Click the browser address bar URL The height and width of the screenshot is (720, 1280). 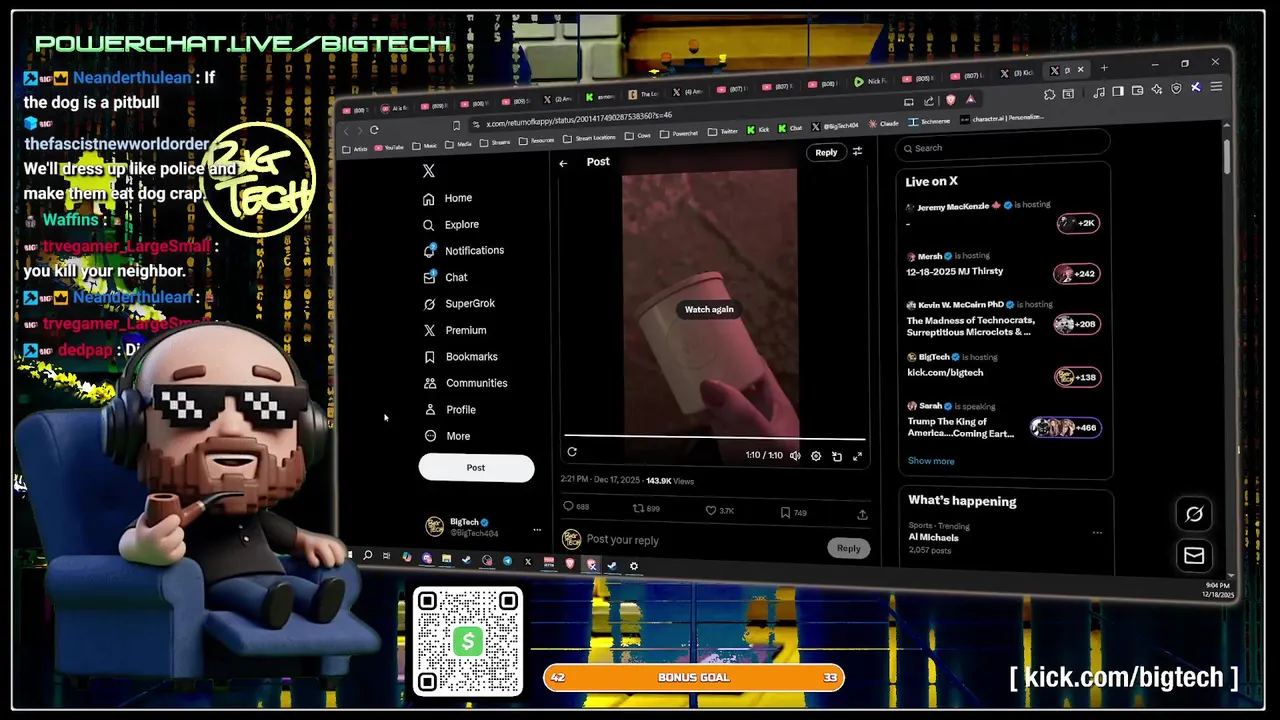(x=579, y=117)
